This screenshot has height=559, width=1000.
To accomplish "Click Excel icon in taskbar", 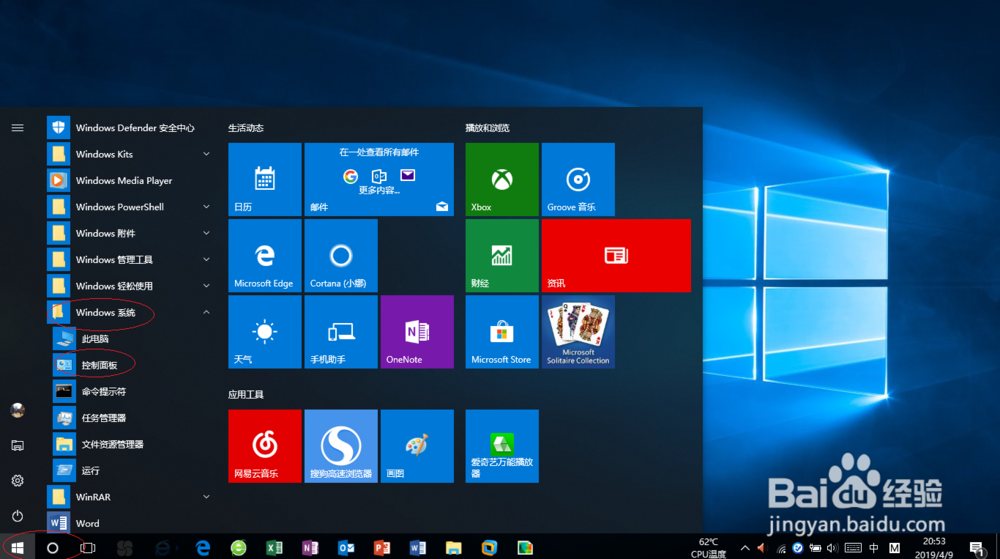I will coord(274,548).
